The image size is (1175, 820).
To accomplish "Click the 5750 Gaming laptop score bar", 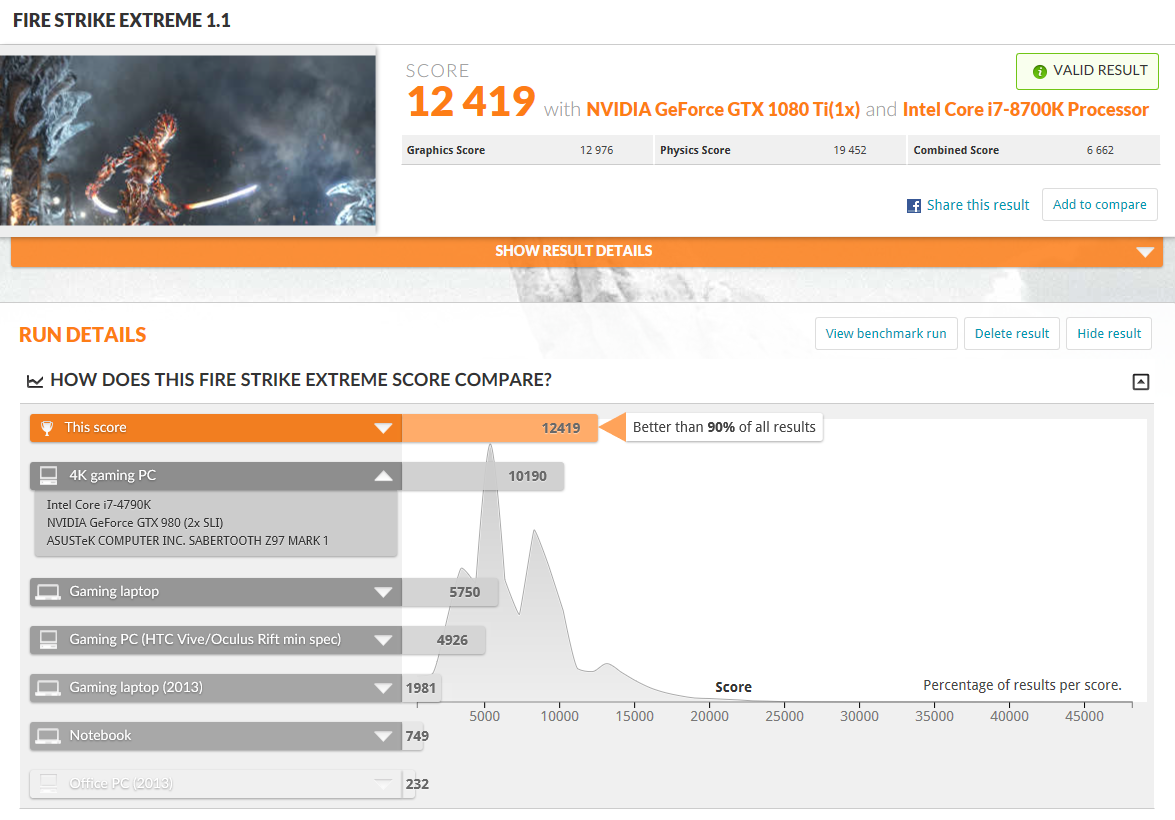I will pyautogui.click(x=451, y=592).
